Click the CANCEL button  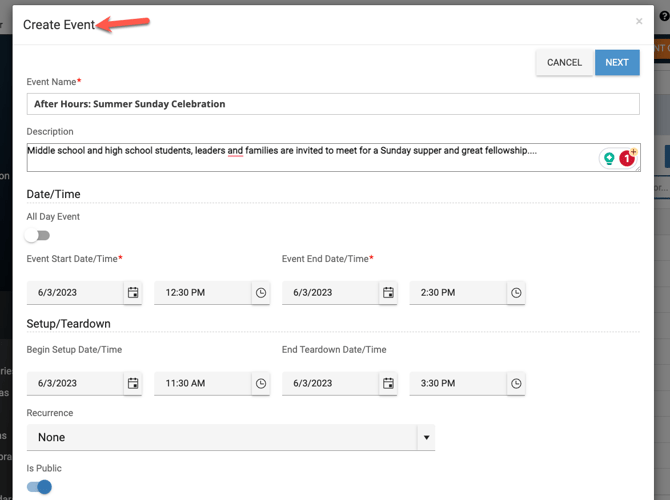(x=564, y=62)
